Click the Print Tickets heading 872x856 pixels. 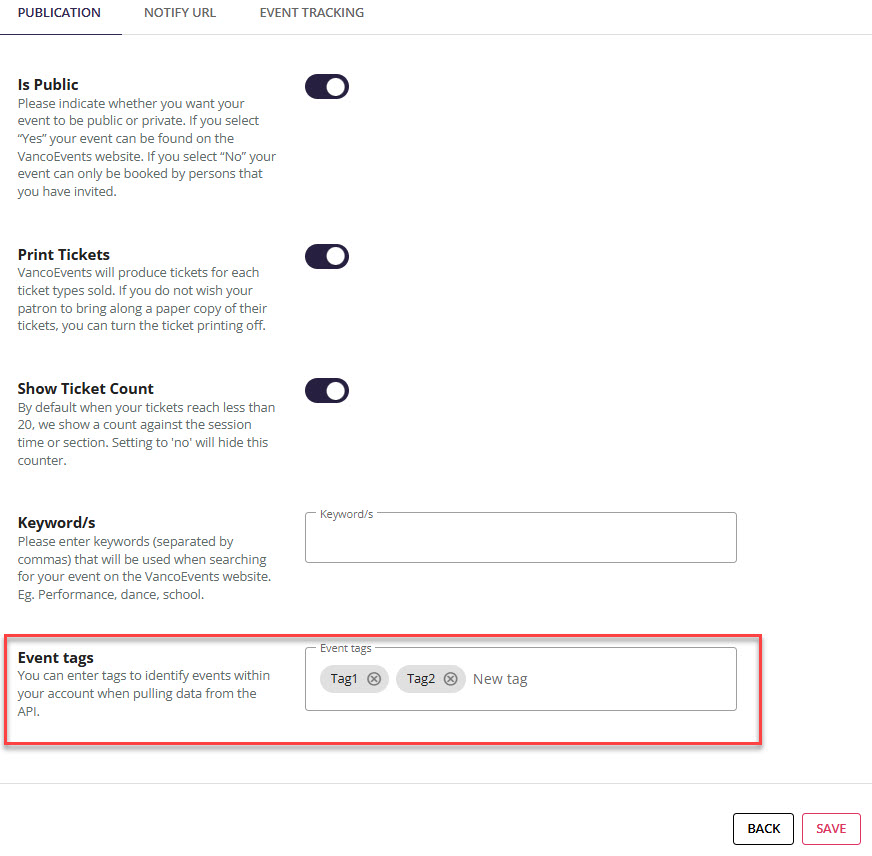click(x=64, y=255)
